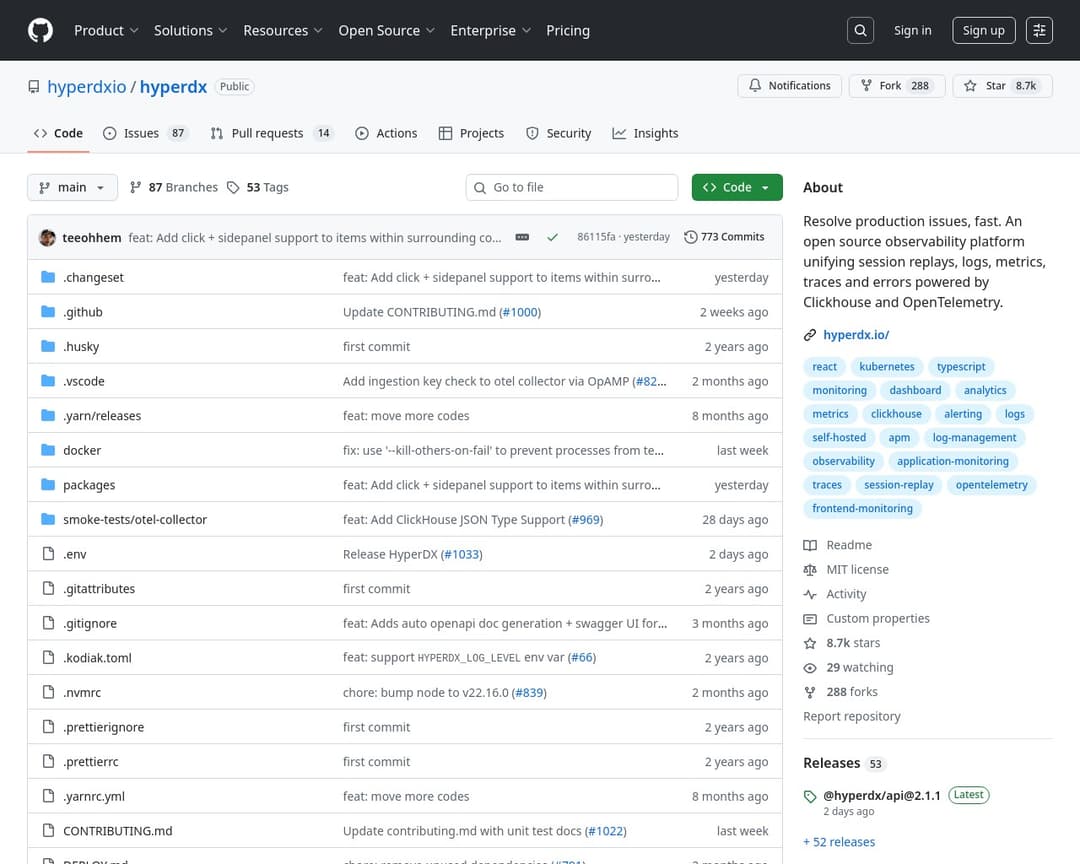The image size is (1080, 864).
Task: Click teeohhem's avatar thumbnail
Action: click(x=47, y=238)
